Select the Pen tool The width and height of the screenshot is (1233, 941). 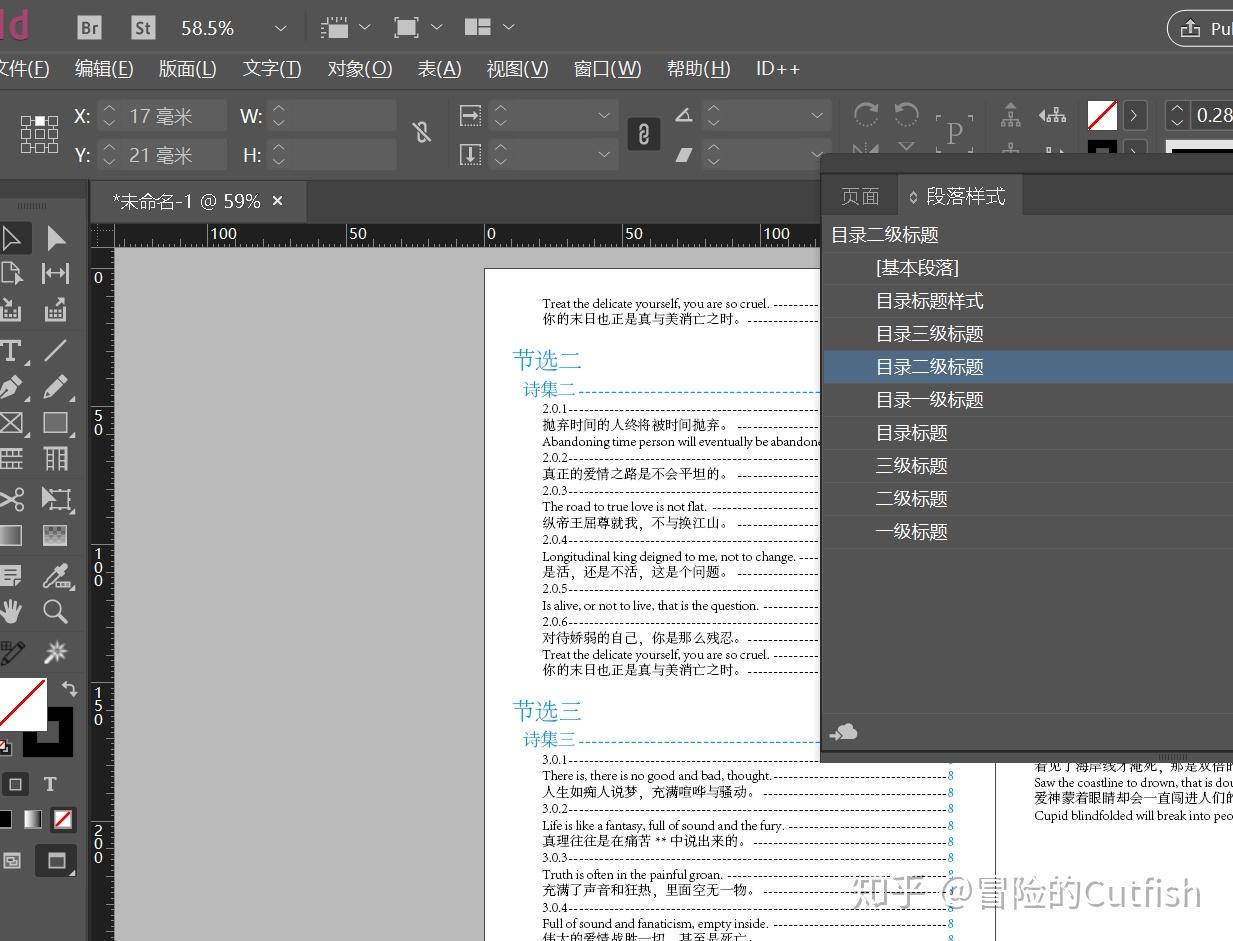tap(15, 387)
